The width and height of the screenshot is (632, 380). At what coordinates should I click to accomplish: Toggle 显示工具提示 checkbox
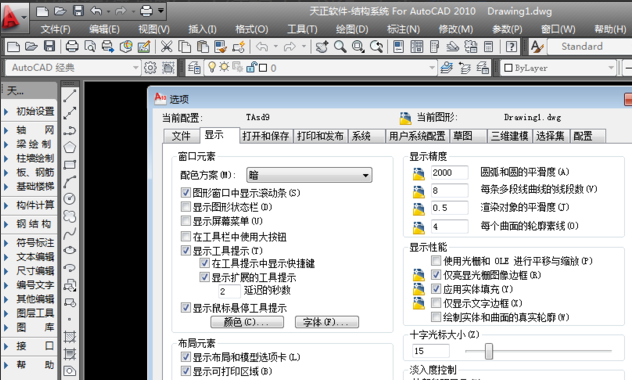pos(186,251)
